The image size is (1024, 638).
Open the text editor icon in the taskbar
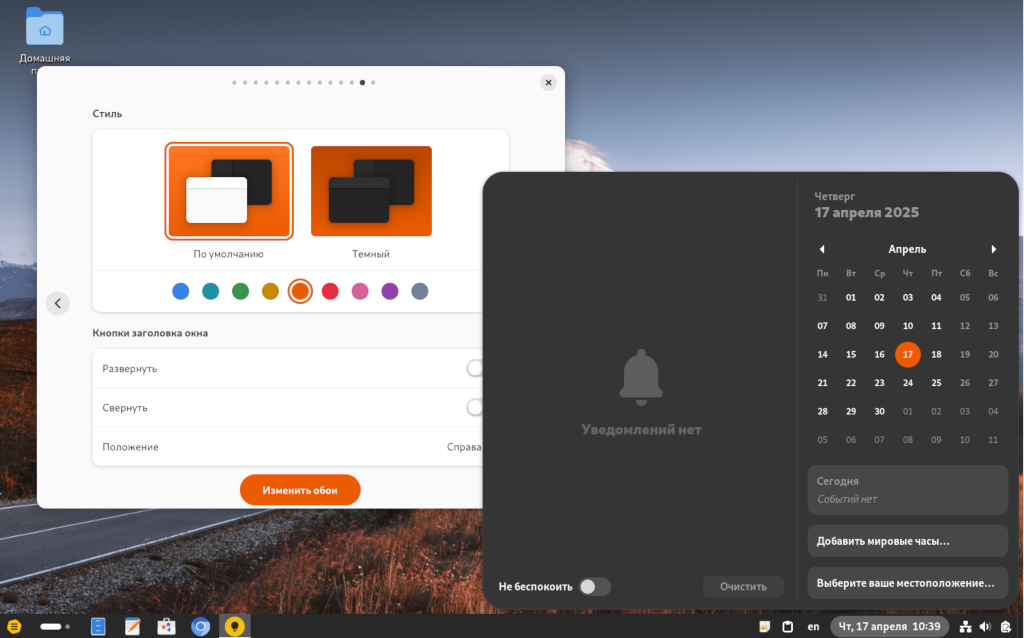tap(132, 627)
